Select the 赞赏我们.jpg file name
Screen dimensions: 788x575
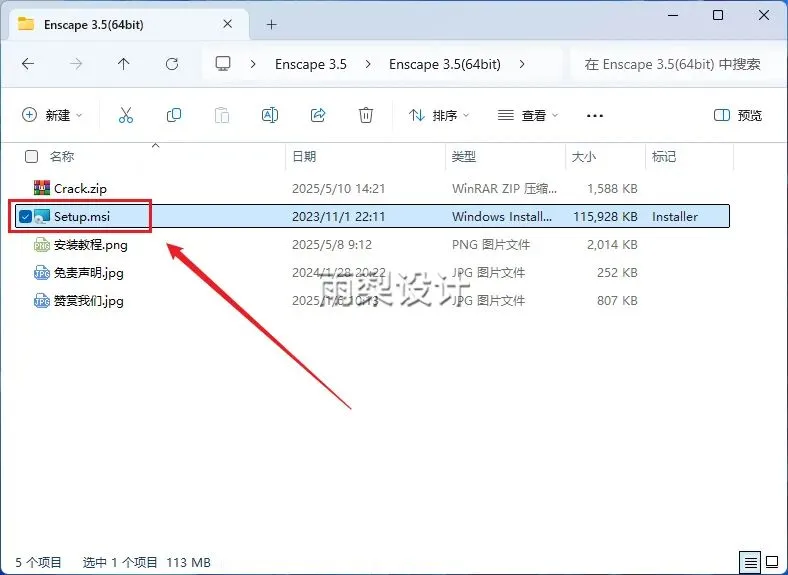pos(89,301)
